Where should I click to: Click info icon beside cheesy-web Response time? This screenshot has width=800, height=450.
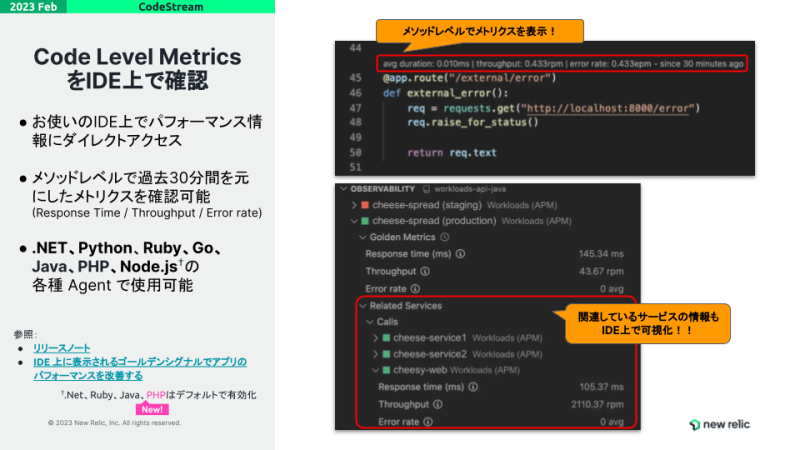click(x=473, y=387)
